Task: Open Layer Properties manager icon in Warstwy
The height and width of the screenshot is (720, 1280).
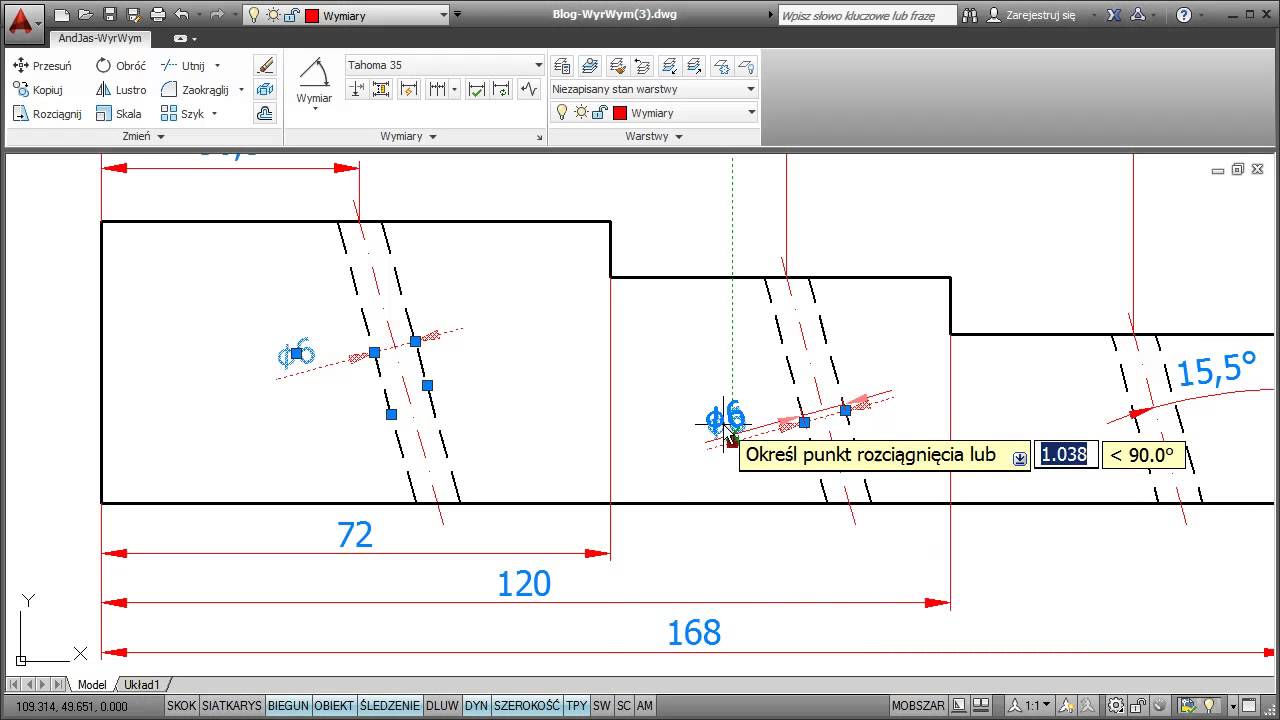Action: pyautogui.click(x=562, y=66)
